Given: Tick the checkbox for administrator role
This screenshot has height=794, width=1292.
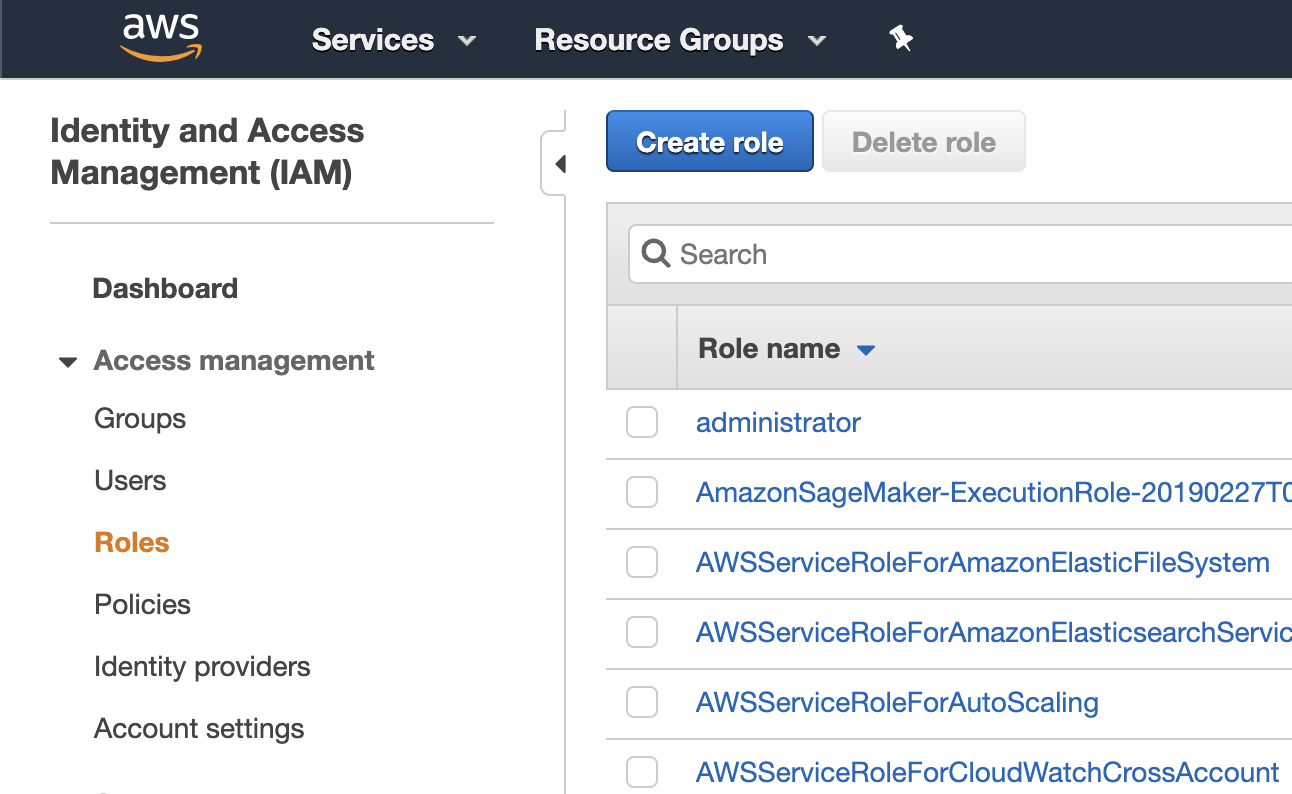Looking at the screenshot, I should click(642, 422).
